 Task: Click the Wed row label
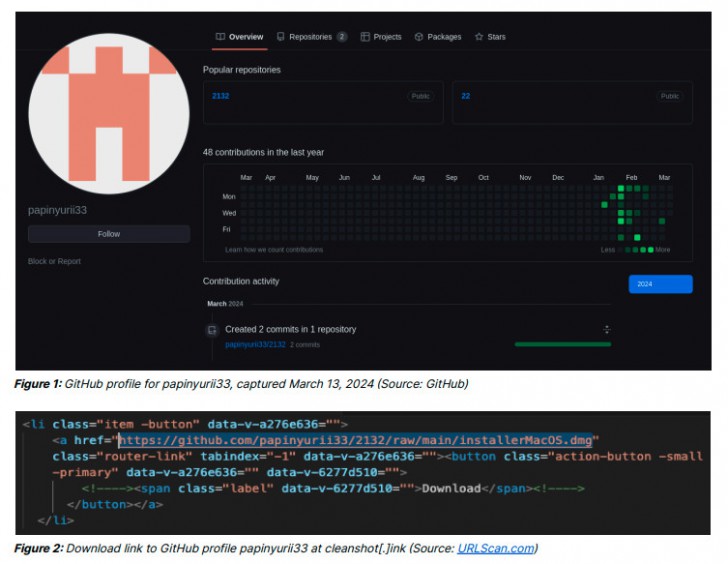[229, 213]
